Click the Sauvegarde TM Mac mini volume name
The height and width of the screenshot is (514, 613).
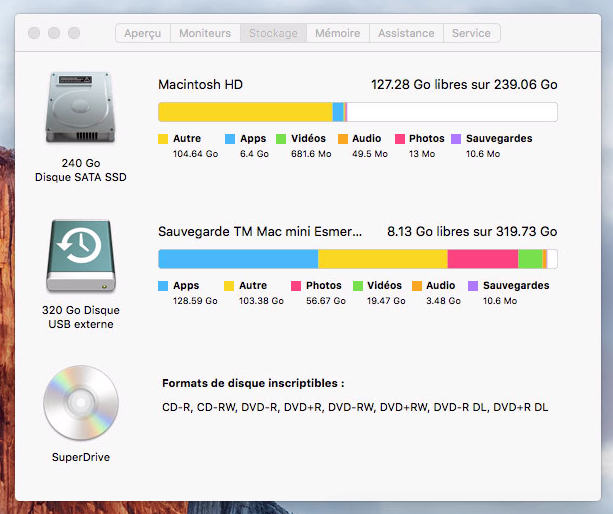tap(260, 231)
